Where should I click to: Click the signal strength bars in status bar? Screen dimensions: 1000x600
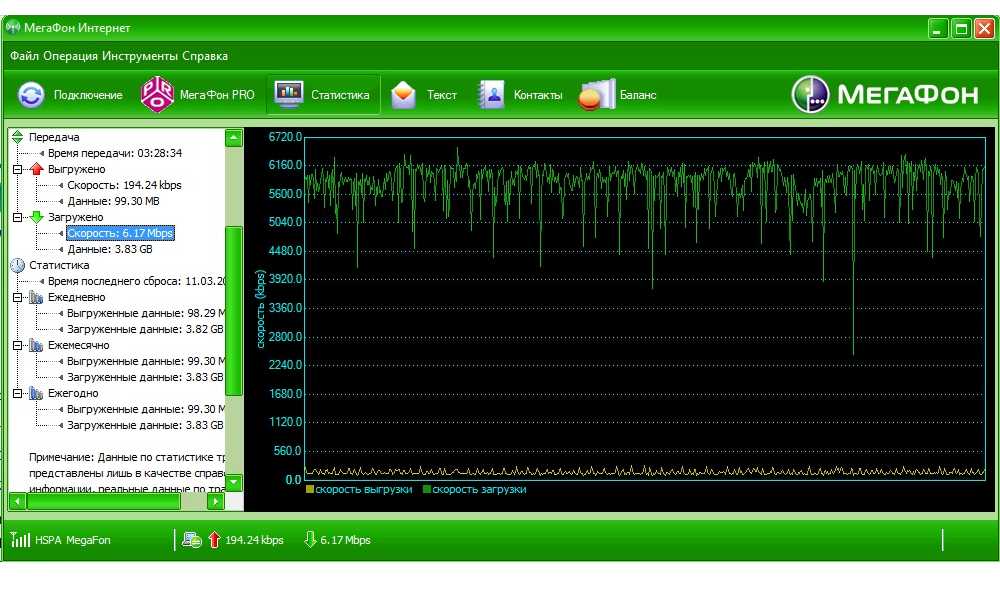pos(20,539)
